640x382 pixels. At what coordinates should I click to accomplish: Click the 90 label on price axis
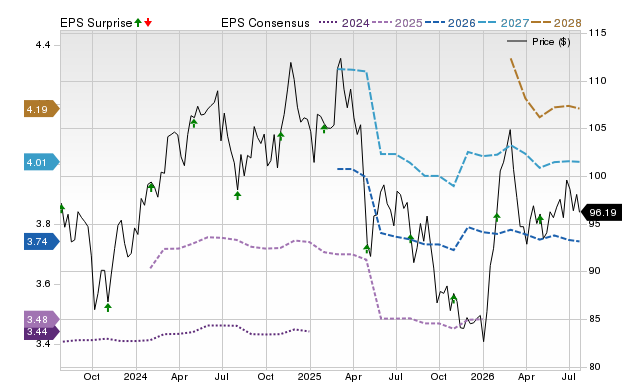(x=594, y=271)
